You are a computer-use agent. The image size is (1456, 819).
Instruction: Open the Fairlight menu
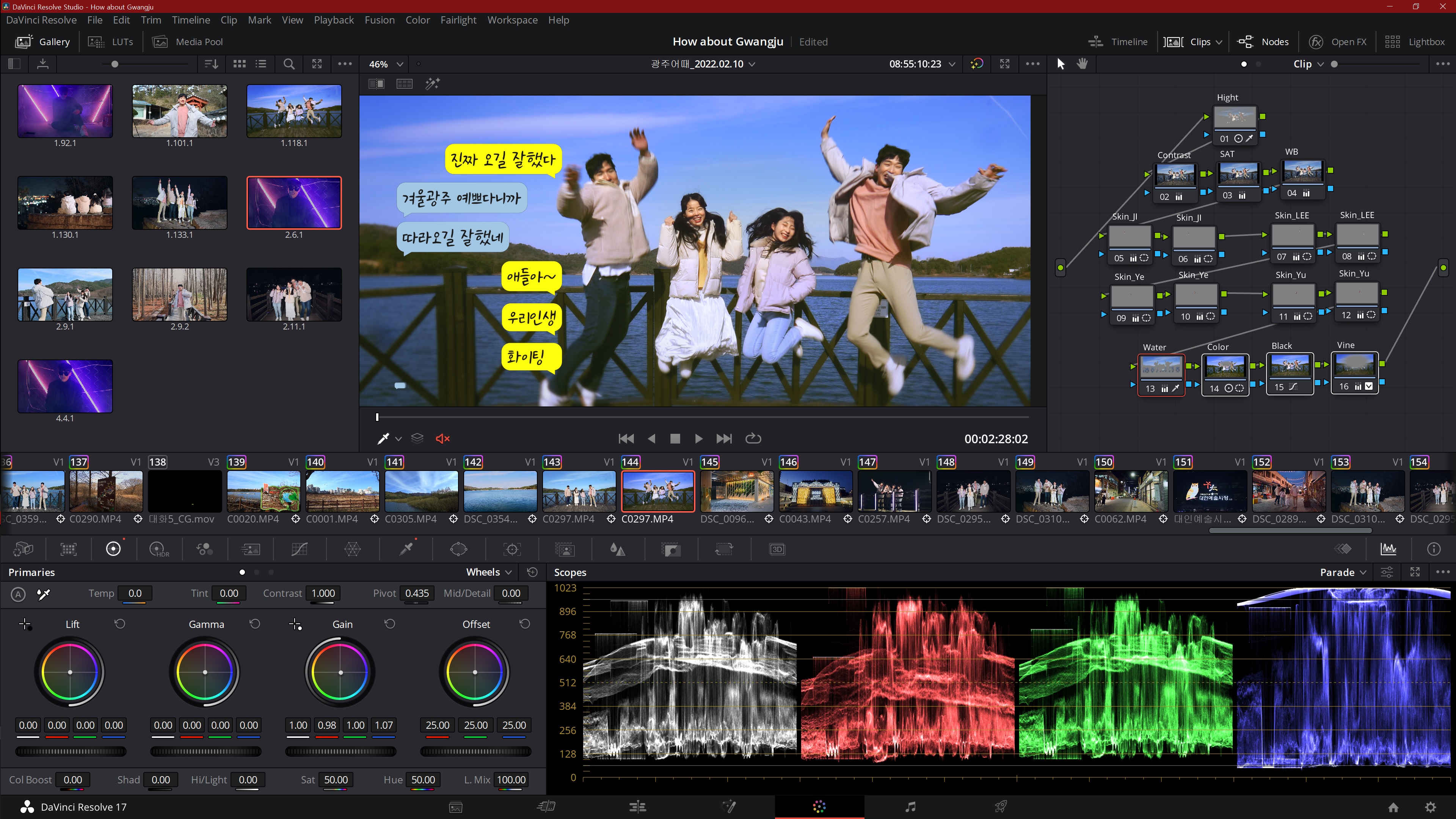pyautogui.click(x=458, y=20)
